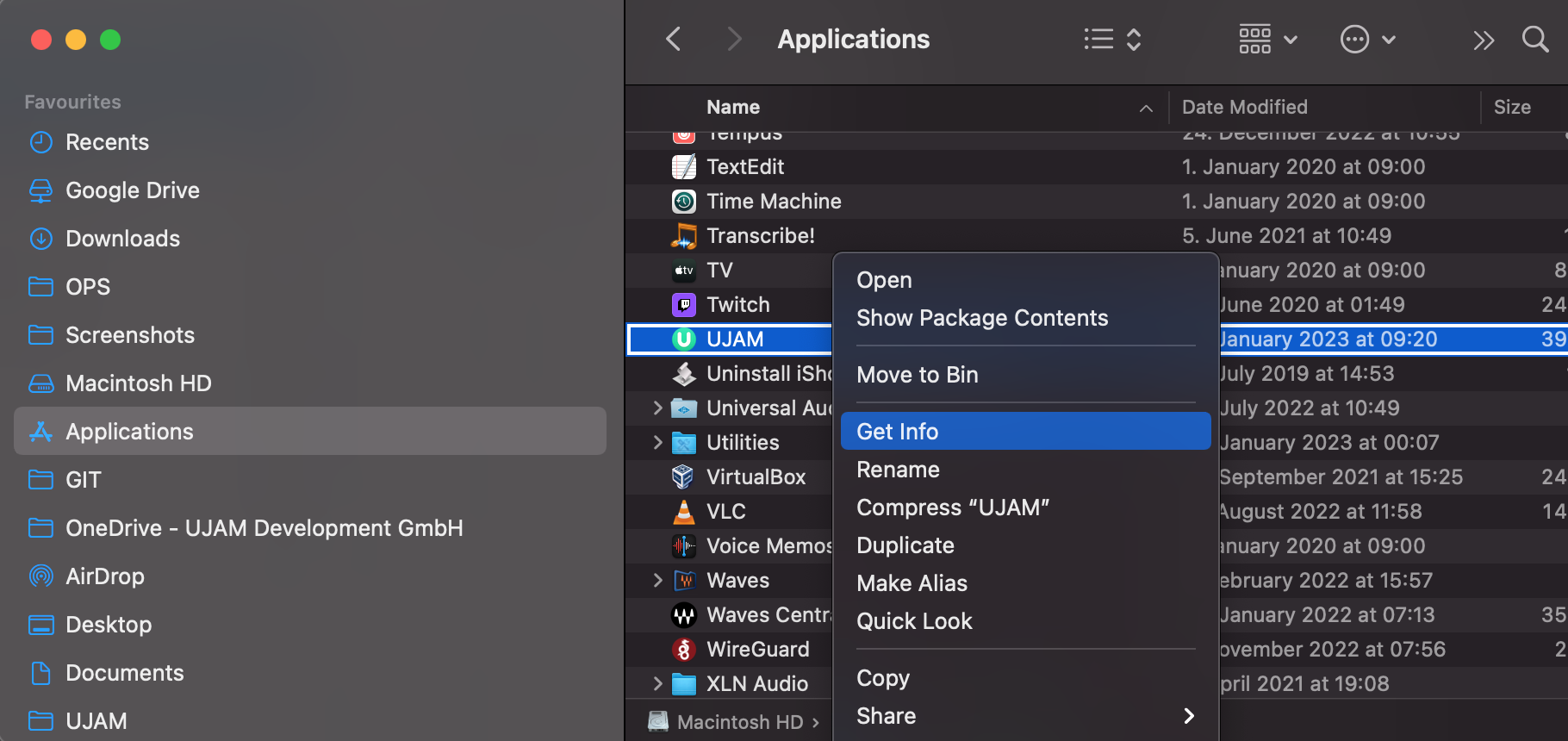Click the Transcribe! app icon
Screen dimensions: 1568x741
click(684, 235)
